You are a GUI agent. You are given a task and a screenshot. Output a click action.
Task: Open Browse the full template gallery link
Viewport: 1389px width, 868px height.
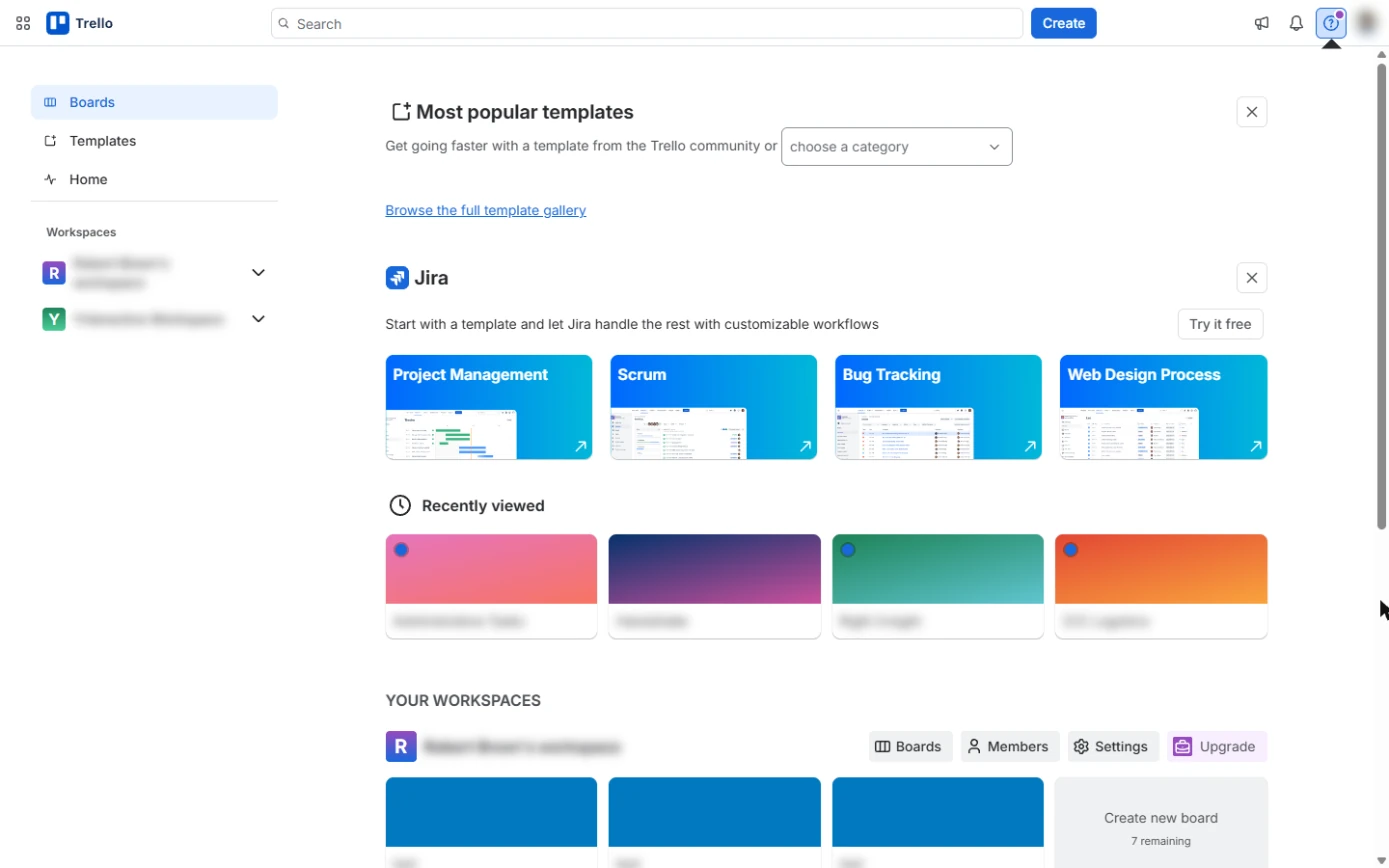tap(486, 210)
